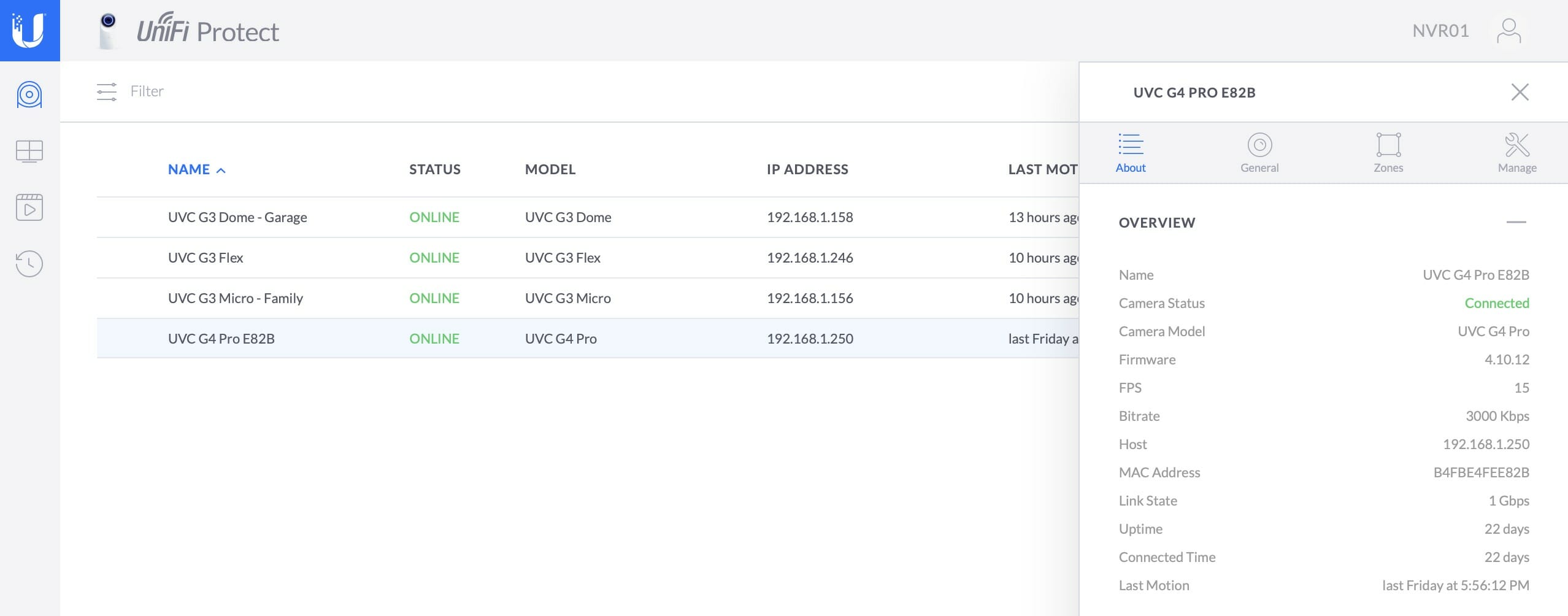Screen dimensions: 1568x616
Task: Open the Live View grid icon
Action: point(29,151)
